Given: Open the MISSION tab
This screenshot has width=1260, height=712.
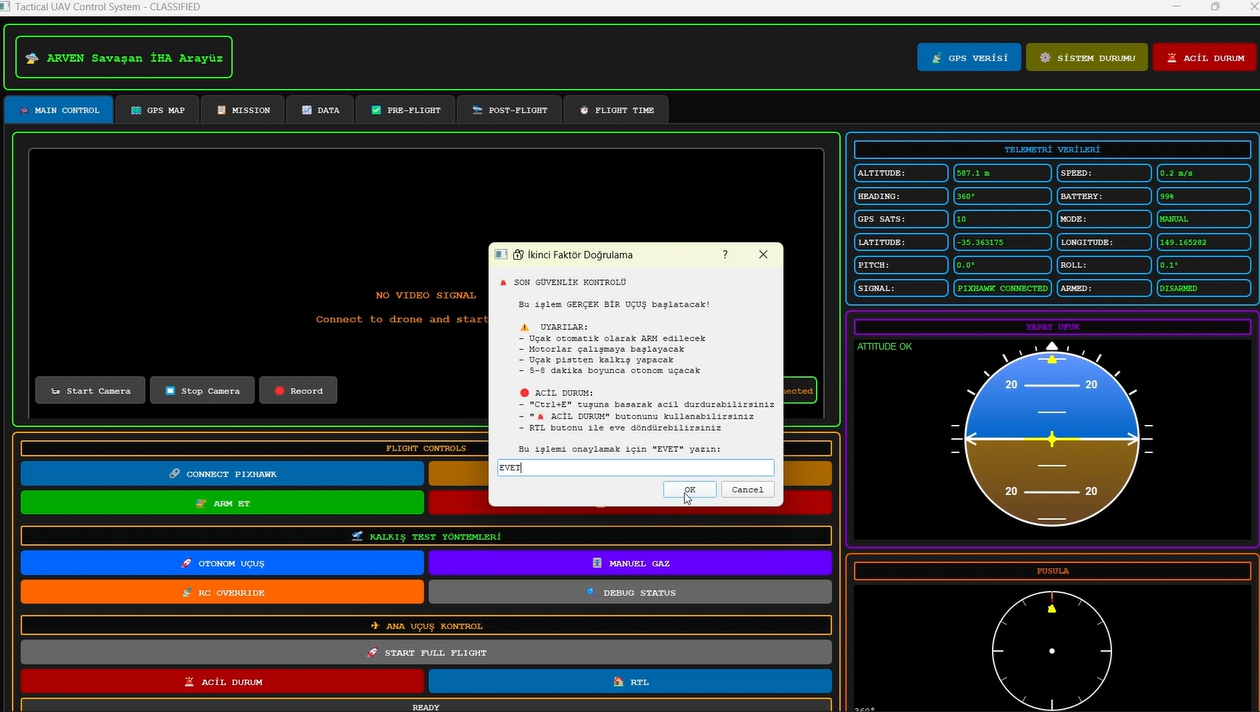Looking at the screenshot, I should point(243,110).
